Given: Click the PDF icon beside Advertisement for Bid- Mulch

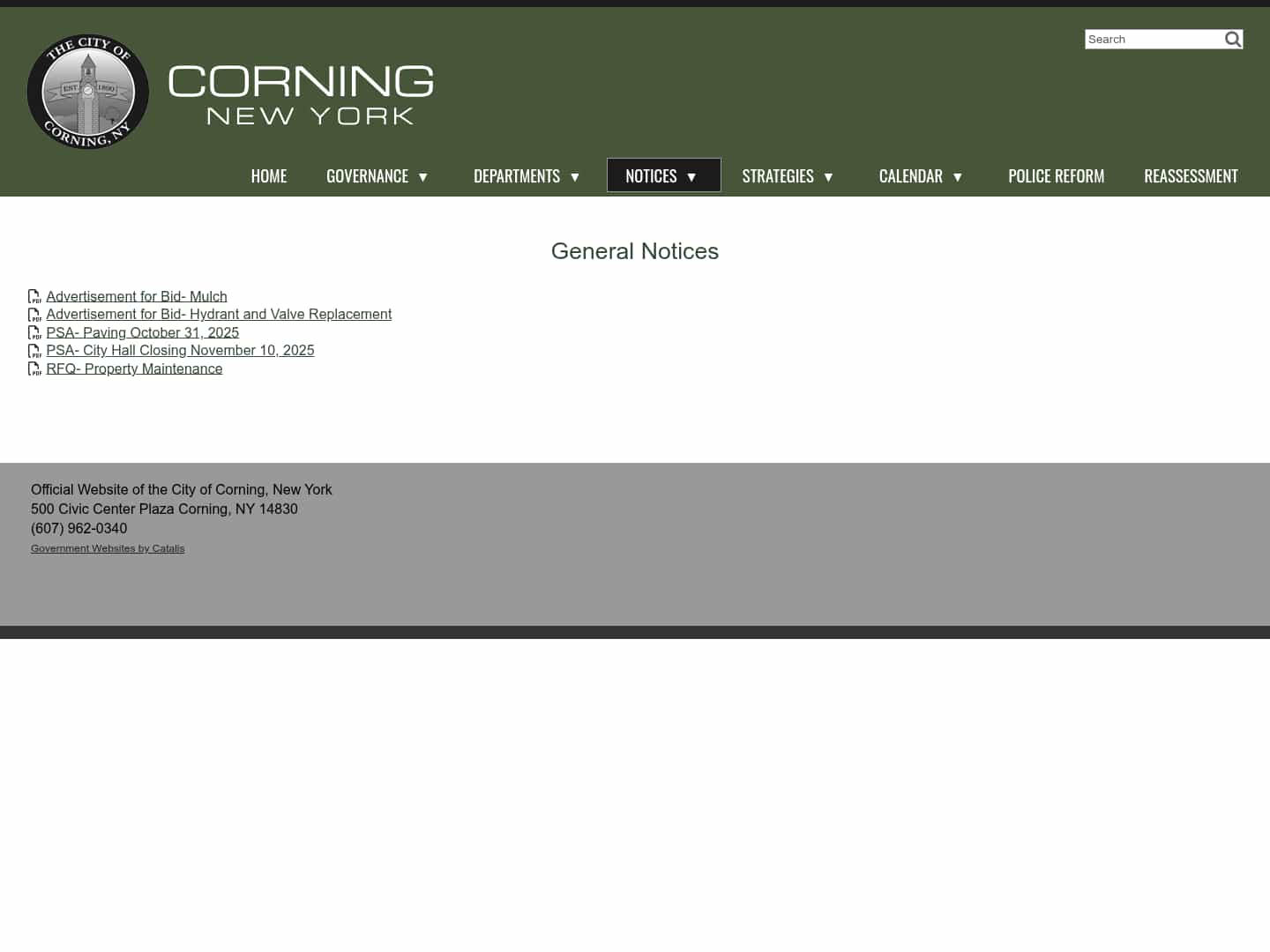Looking at the screenshot, I should click(35, 296).
